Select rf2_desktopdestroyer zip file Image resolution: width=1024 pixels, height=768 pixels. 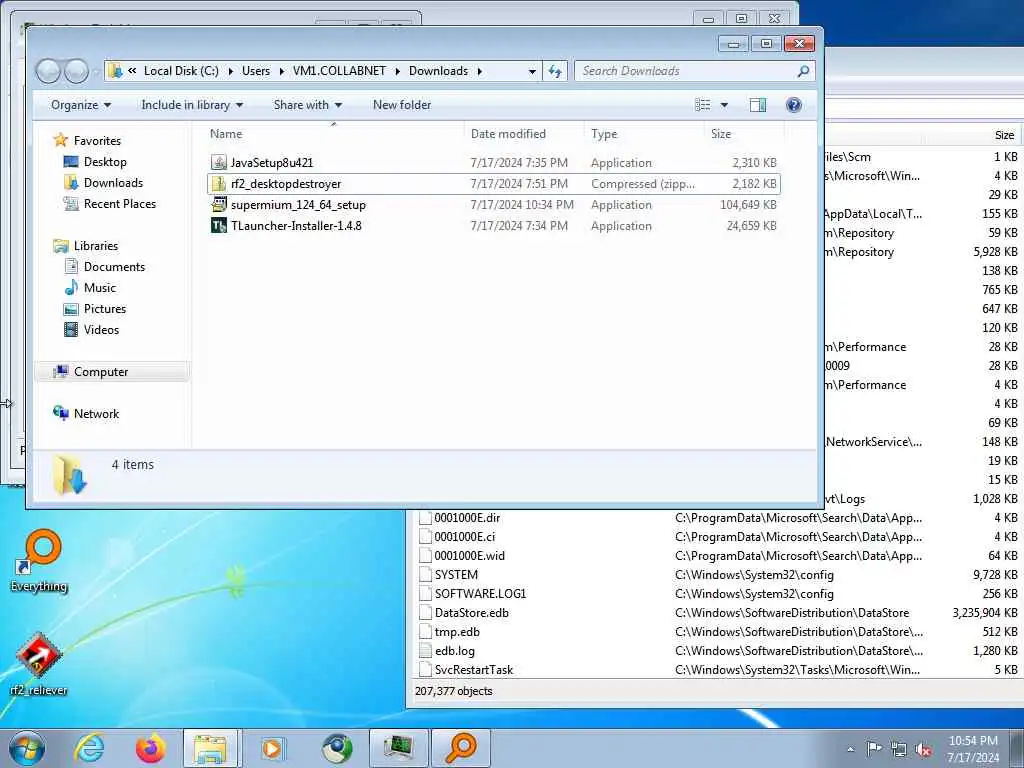[494, 184]
